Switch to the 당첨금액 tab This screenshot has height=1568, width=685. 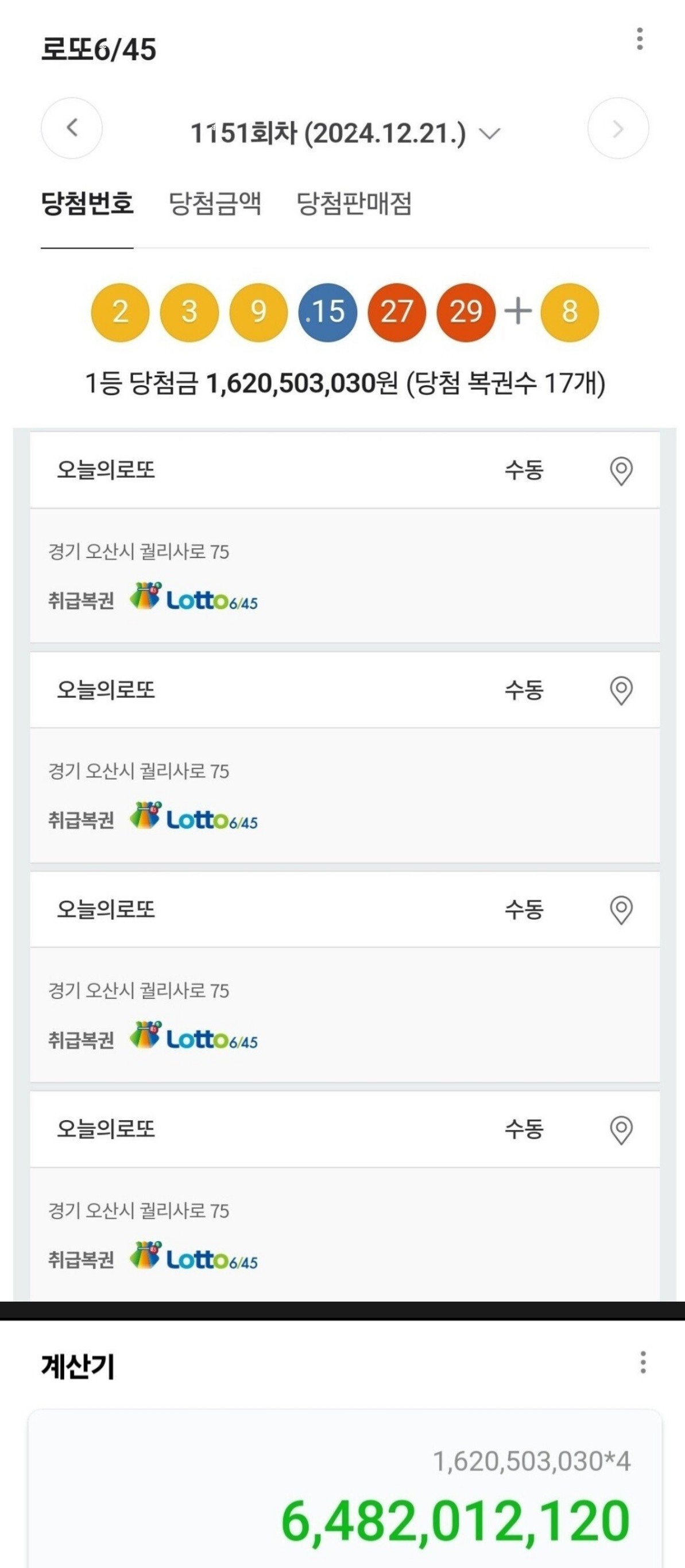pos(215,203)
